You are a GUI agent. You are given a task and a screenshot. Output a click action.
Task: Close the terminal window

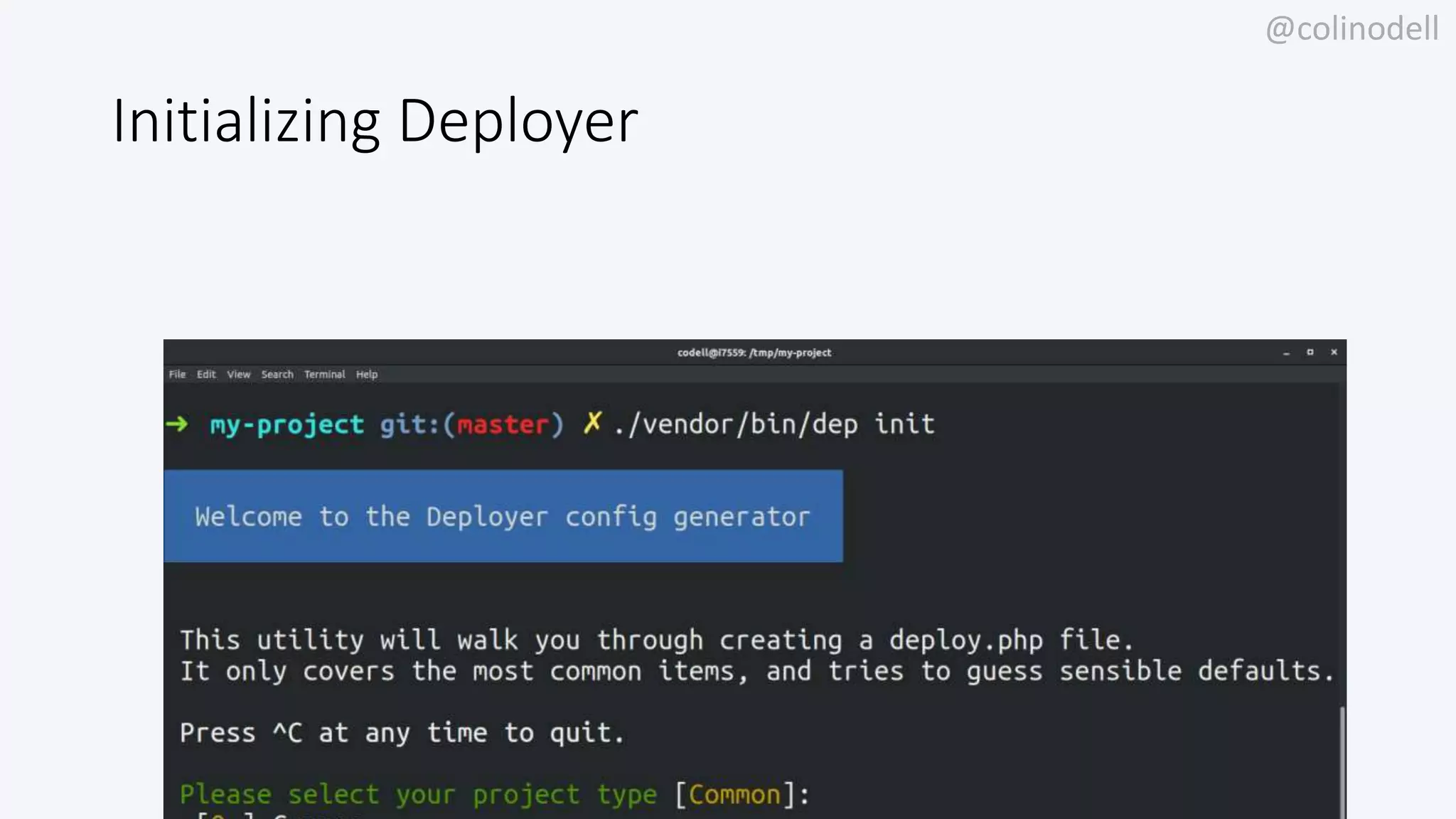[1334, 353]
